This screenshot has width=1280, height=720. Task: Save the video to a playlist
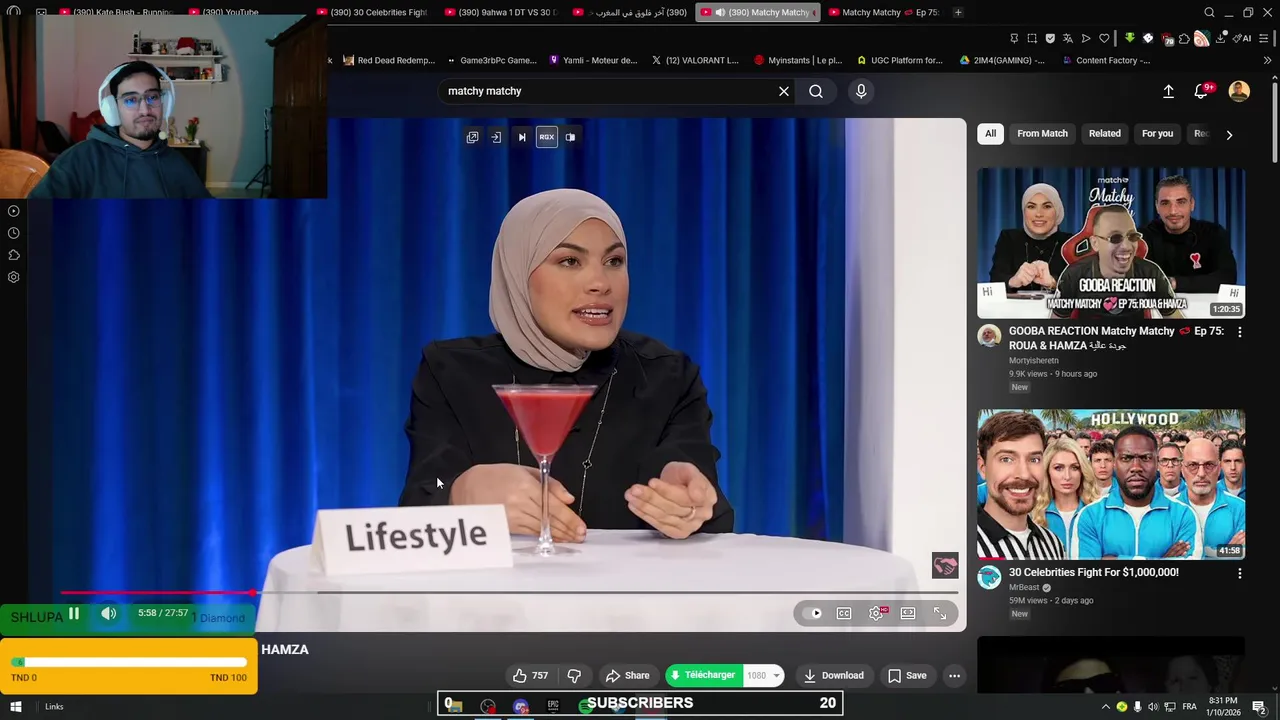(x=907, y=676)
